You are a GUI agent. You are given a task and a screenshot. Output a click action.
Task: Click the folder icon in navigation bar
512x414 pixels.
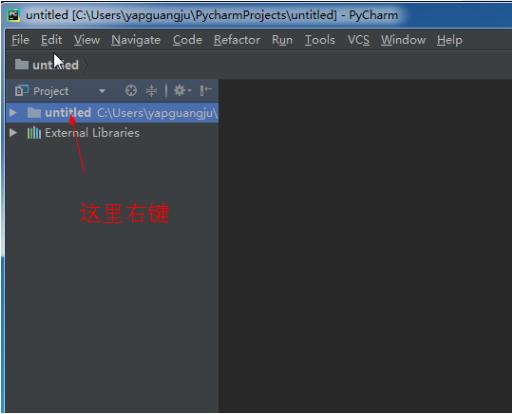point(22,64)
